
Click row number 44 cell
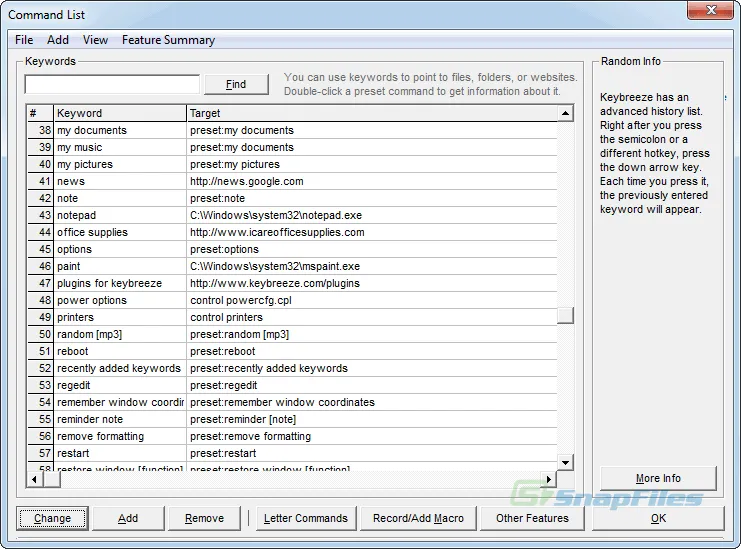[x=40, y=232]
